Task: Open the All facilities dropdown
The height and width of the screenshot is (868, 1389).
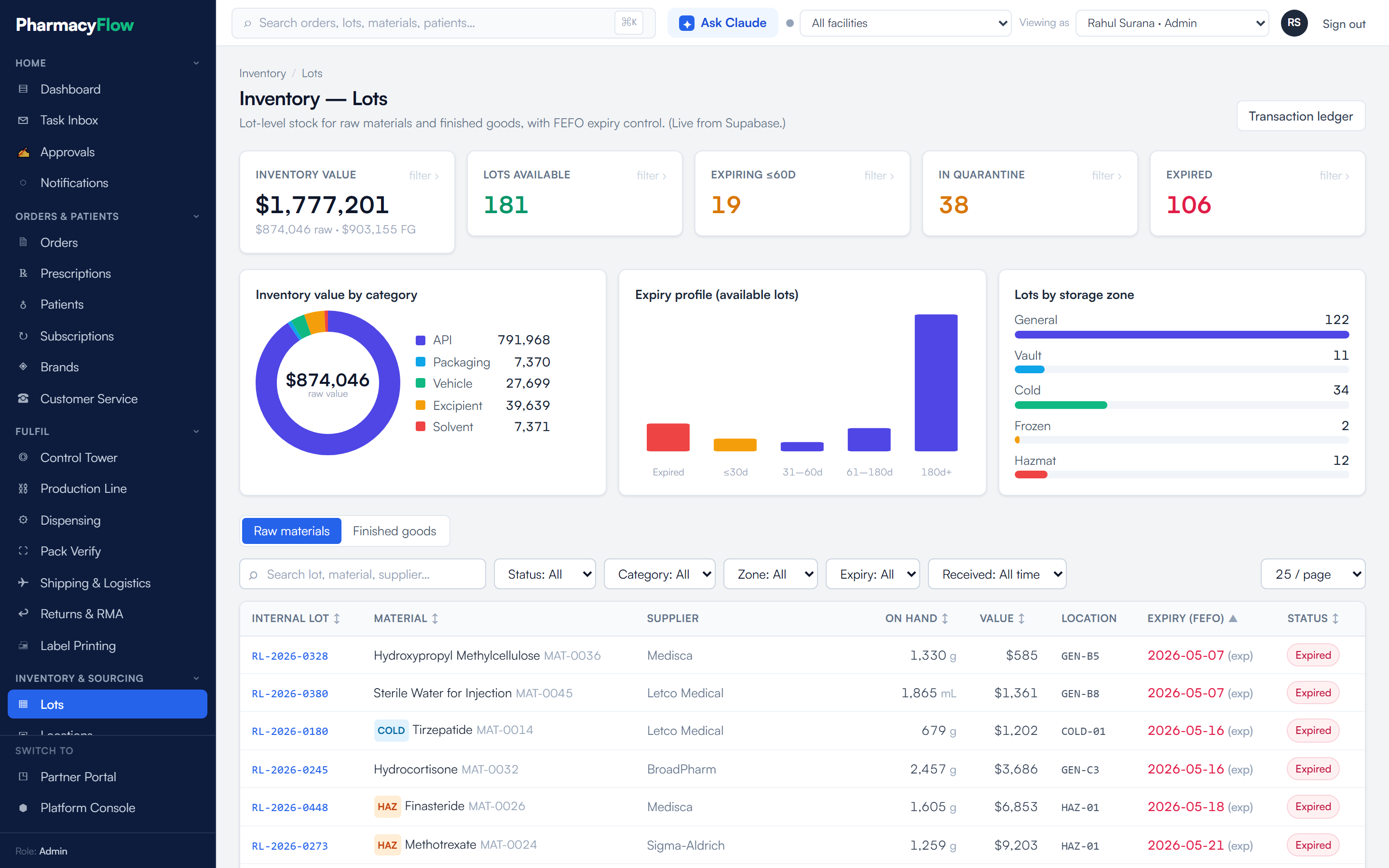Action: click(905, 23)
